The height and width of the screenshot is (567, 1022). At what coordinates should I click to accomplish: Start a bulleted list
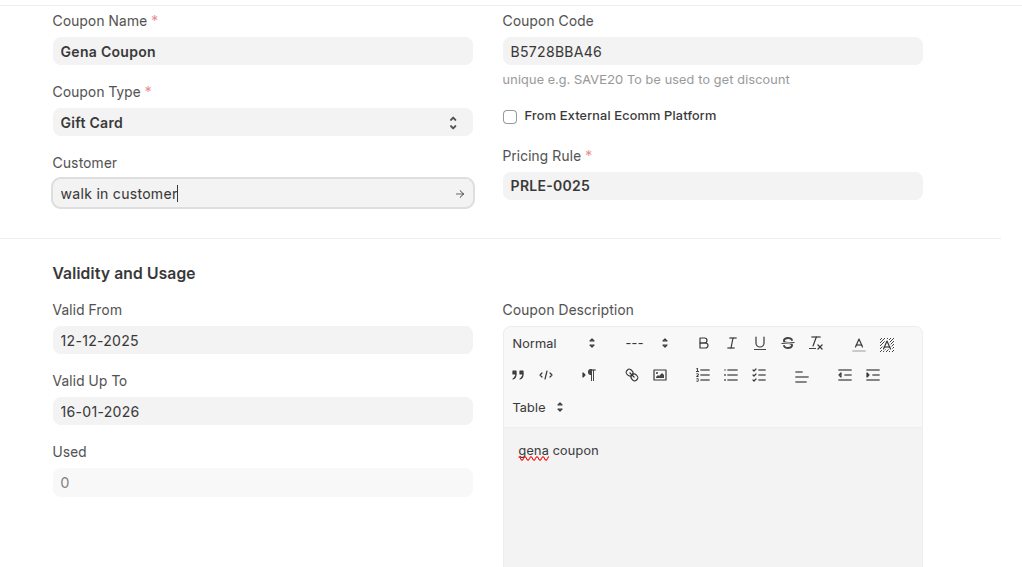coord(731,375)
